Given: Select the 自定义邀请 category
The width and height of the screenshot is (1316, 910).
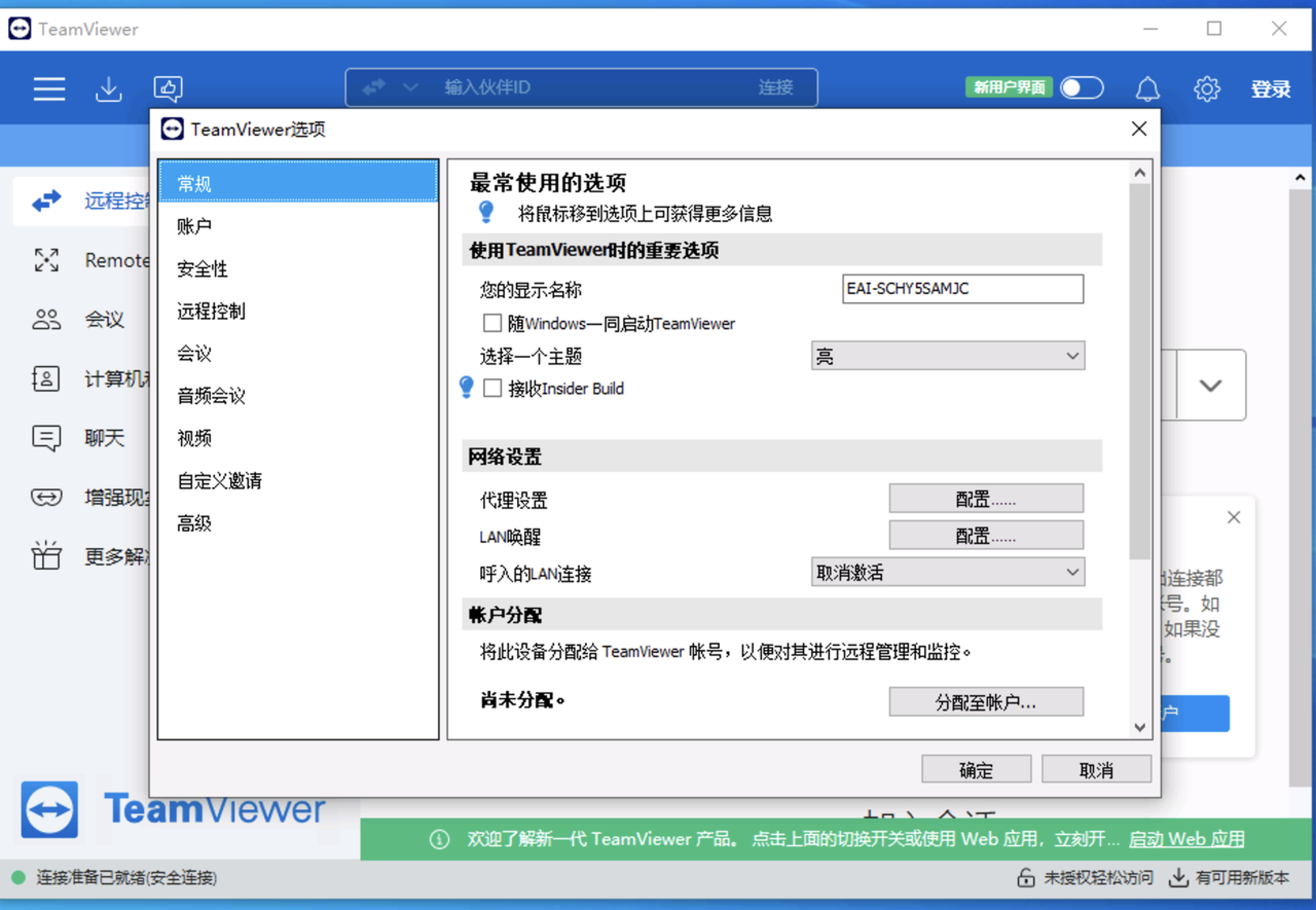Looking at the screenshot, I should click(x=299, y=481).
